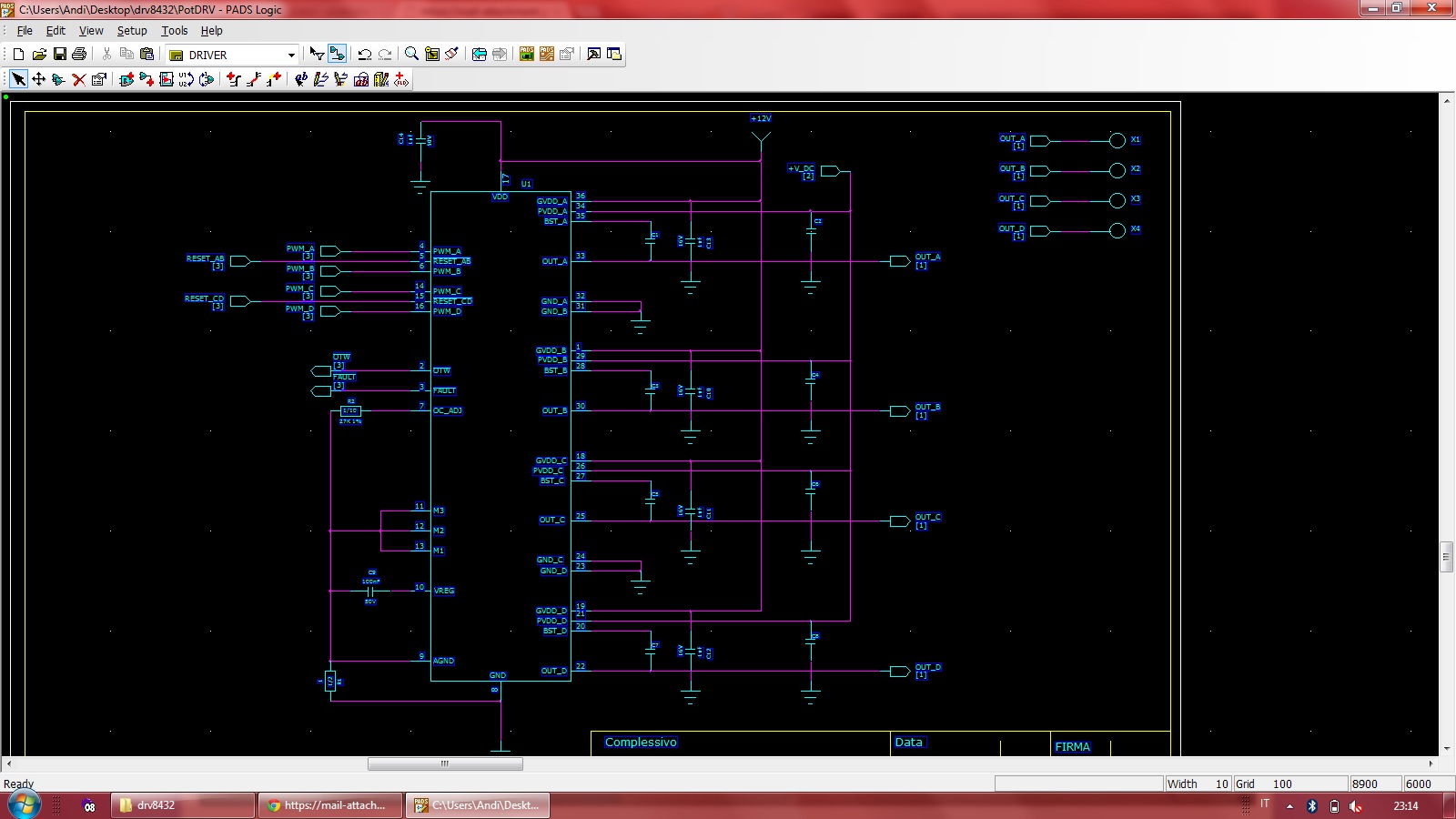The image size is (1456, 819).
Task: Click the Bluetooth tray icon
Action: 1312,806
